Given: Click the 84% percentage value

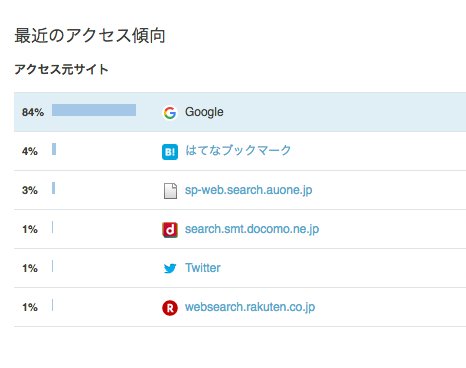Looking at the screenshot, I should pyautogui.click(x=33, y=112).
